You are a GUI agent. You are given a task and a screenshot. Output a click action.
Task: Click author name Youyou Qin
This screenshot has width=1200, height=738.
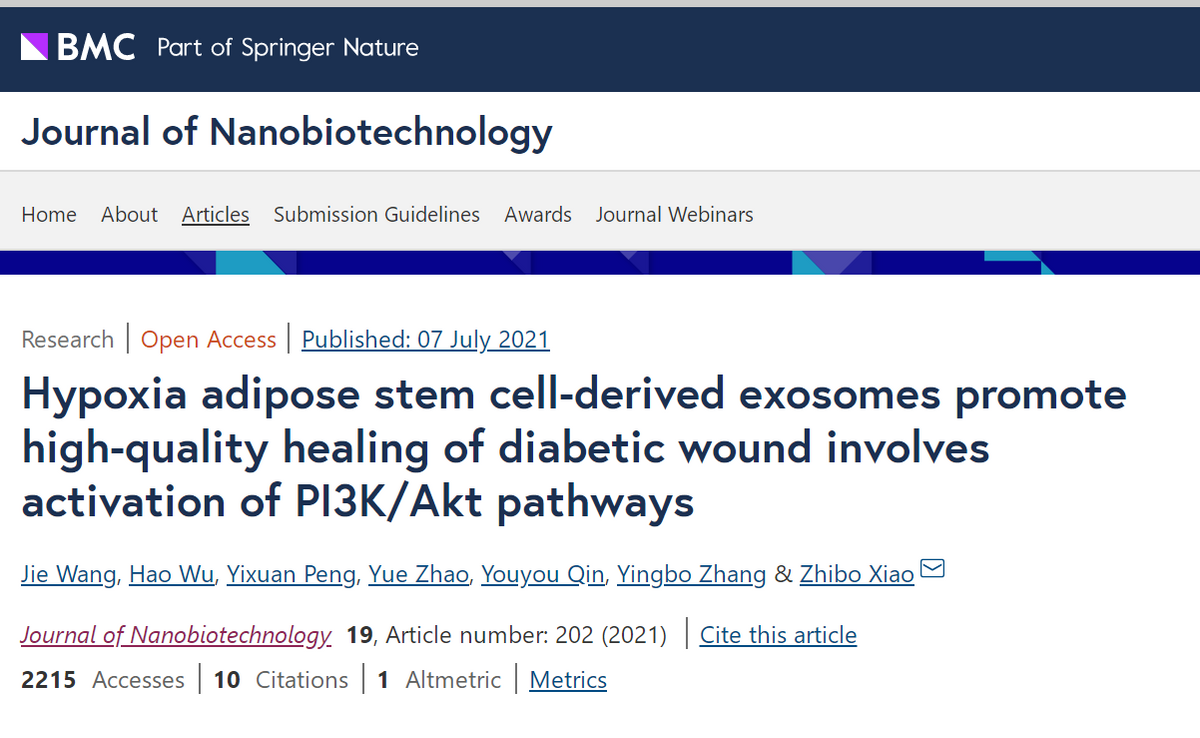542,575
